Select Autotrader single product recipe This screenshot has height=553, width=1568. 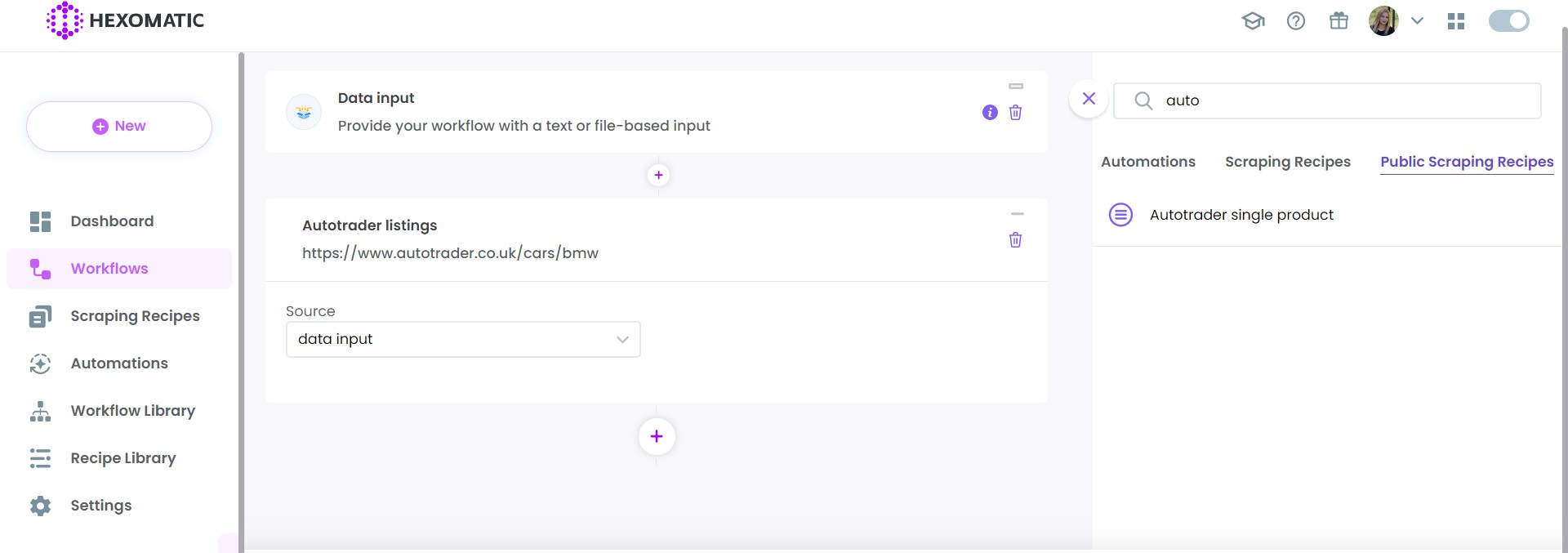tap(1241, 215)
